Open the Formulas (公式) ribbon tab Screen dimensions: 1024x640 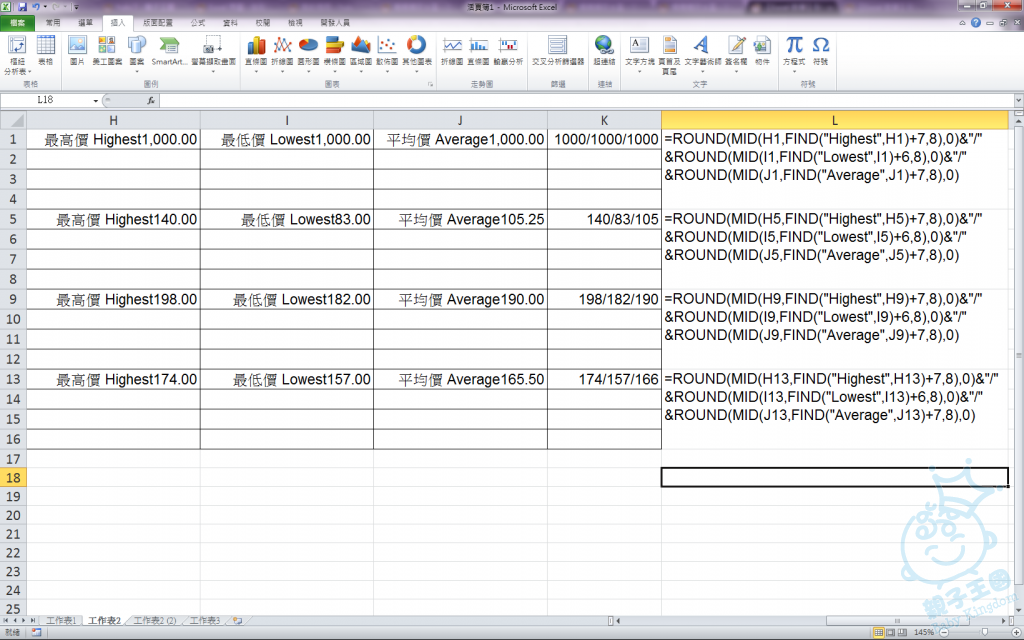click(x=198, y=21)
